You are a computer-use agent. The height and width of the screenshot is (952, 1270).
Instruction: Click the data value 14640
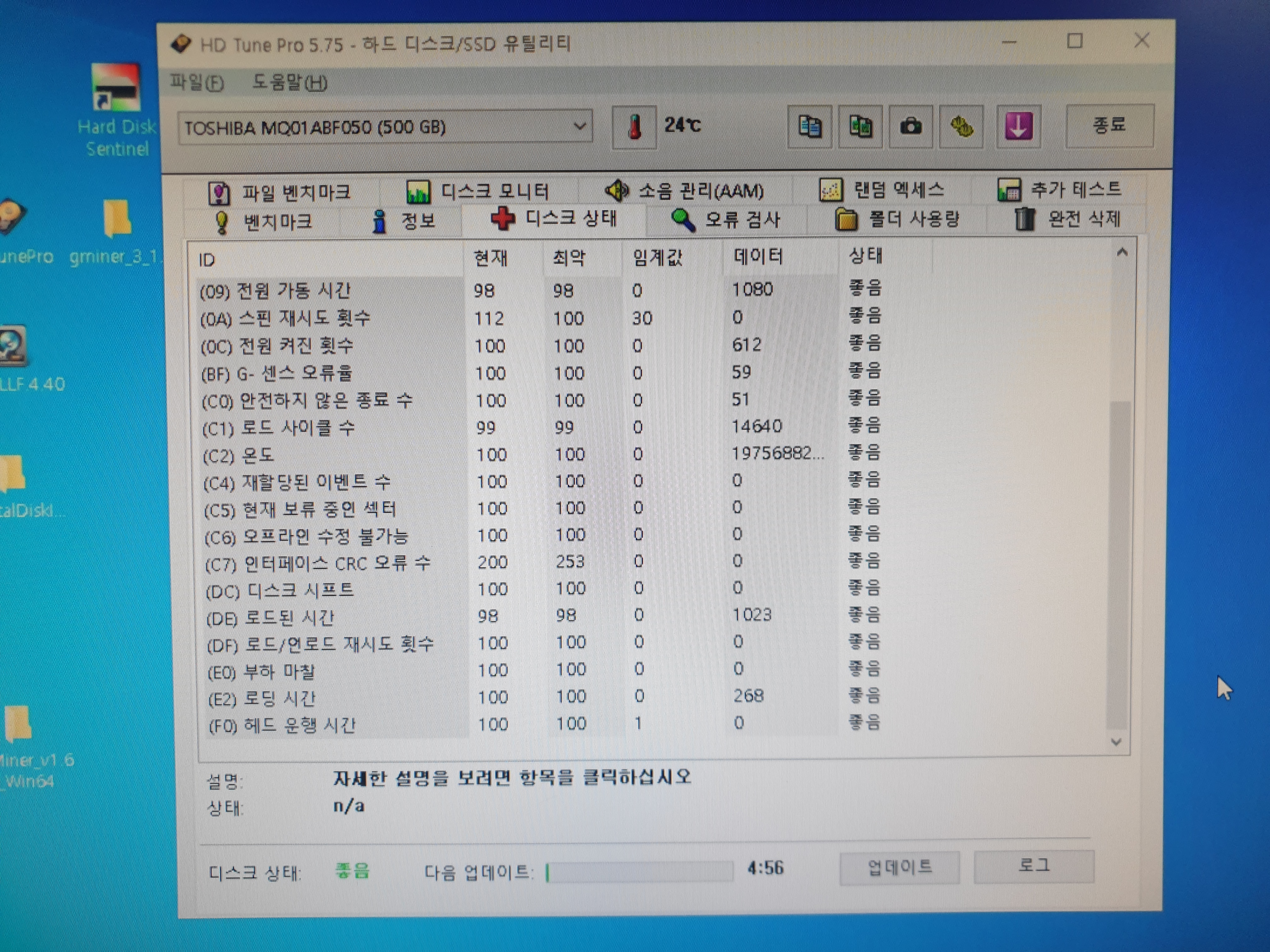point(757,426)
